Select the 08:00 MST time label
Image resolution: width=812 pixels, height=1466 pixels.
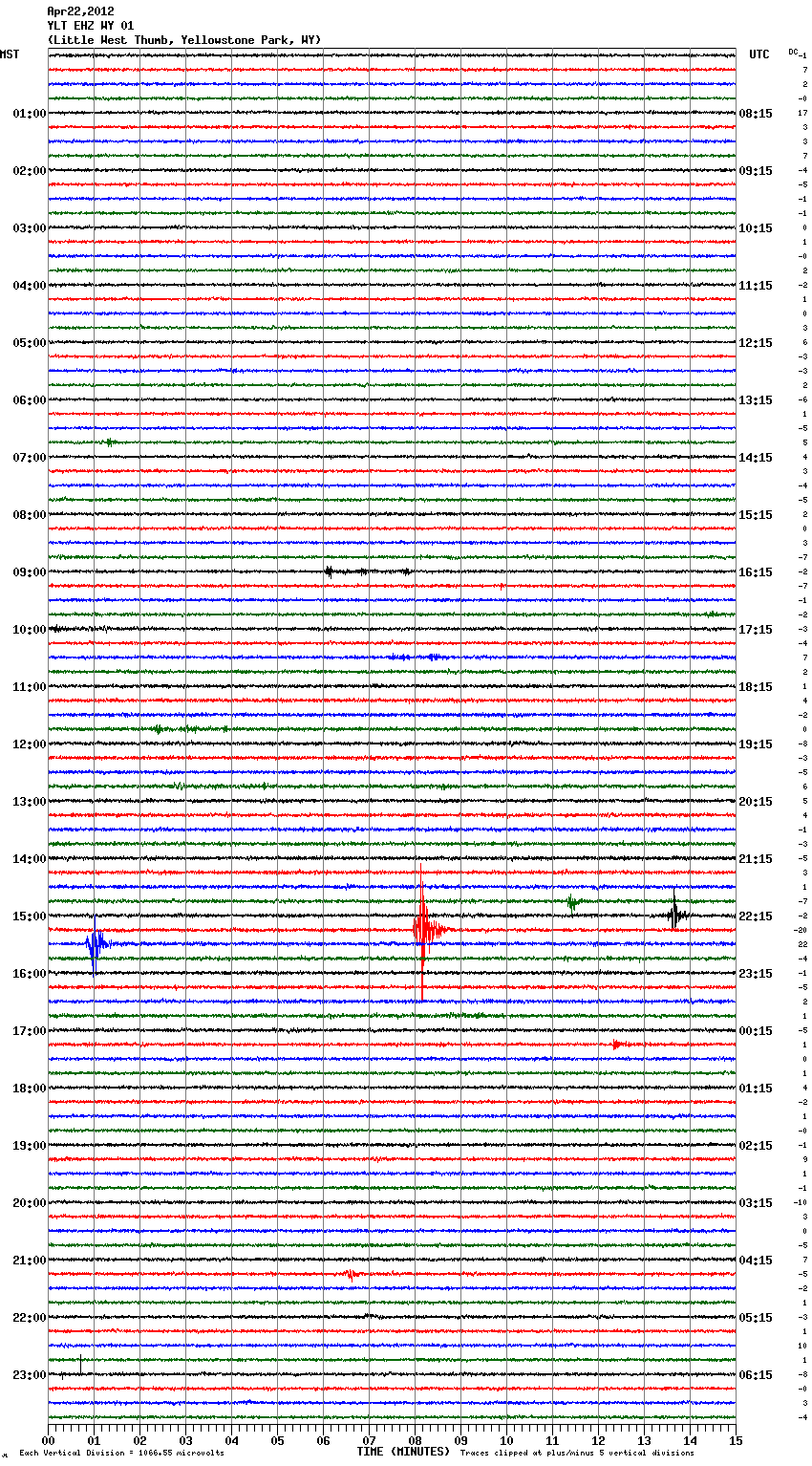(x=29, y=515)
